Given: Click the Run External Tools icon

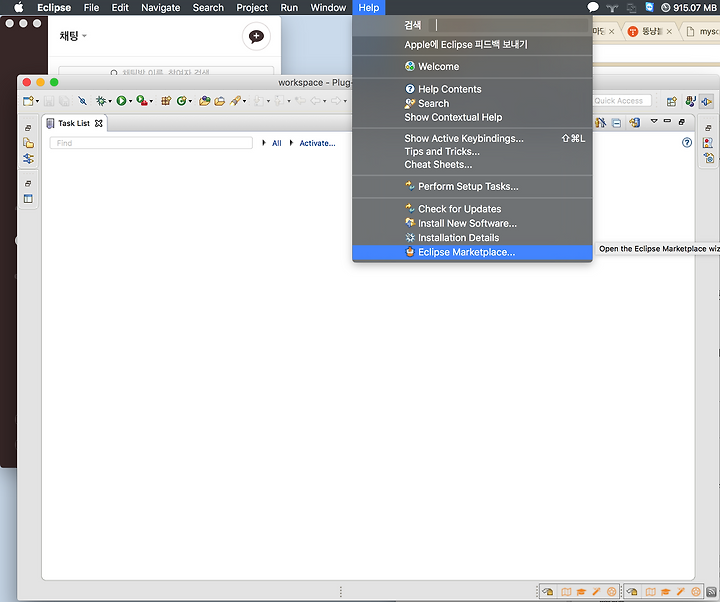Looking at the screenshot, I should [x=142, y=101].
